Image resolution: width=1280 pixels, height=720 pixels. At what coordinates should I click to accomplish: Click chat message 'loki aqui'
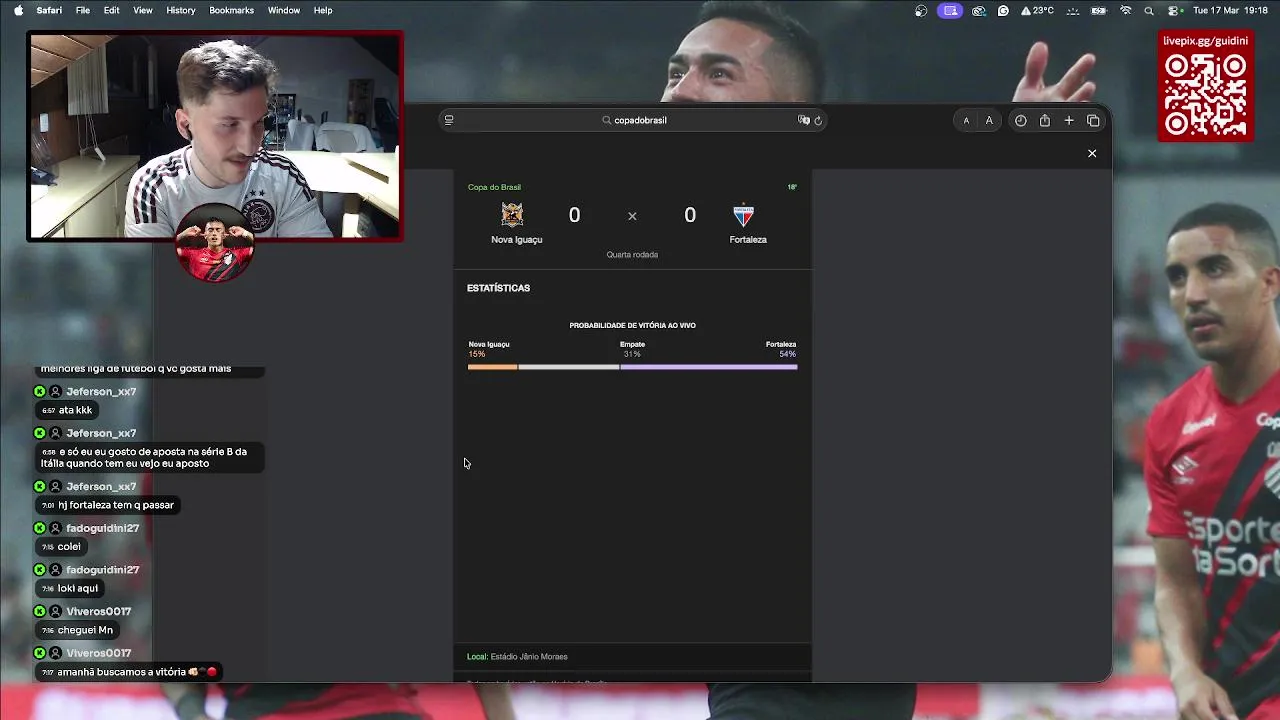pyautogui.click(x=70, y=589)
